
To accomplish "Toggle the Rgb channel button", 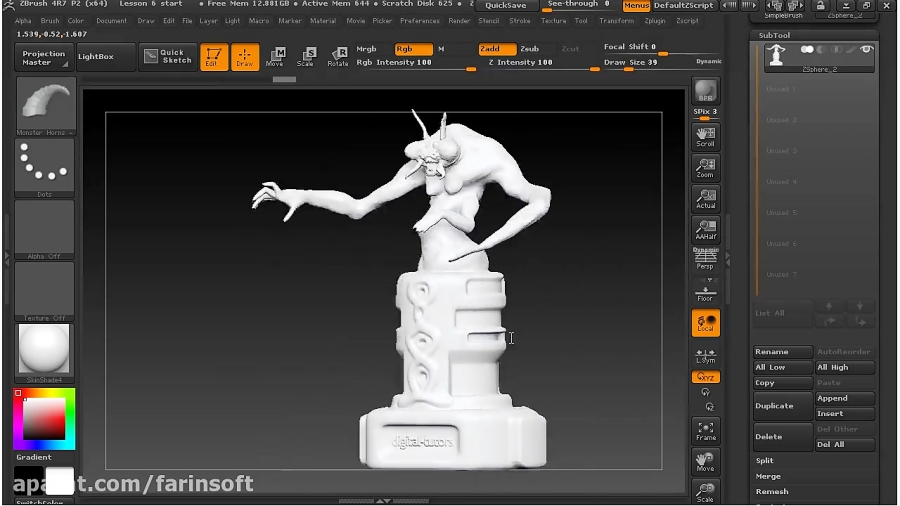I will point(413,49).
